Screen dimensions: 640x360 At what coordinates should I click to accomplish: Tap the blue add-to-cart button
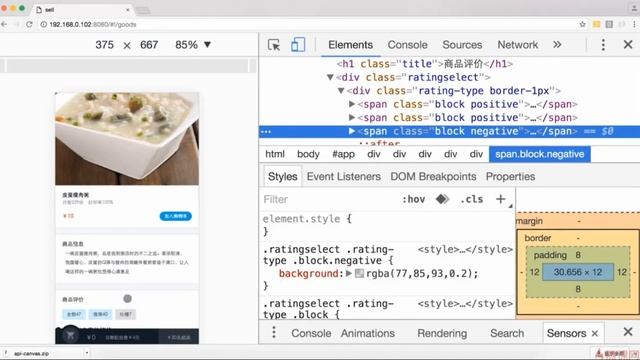(x=176, y=216)
